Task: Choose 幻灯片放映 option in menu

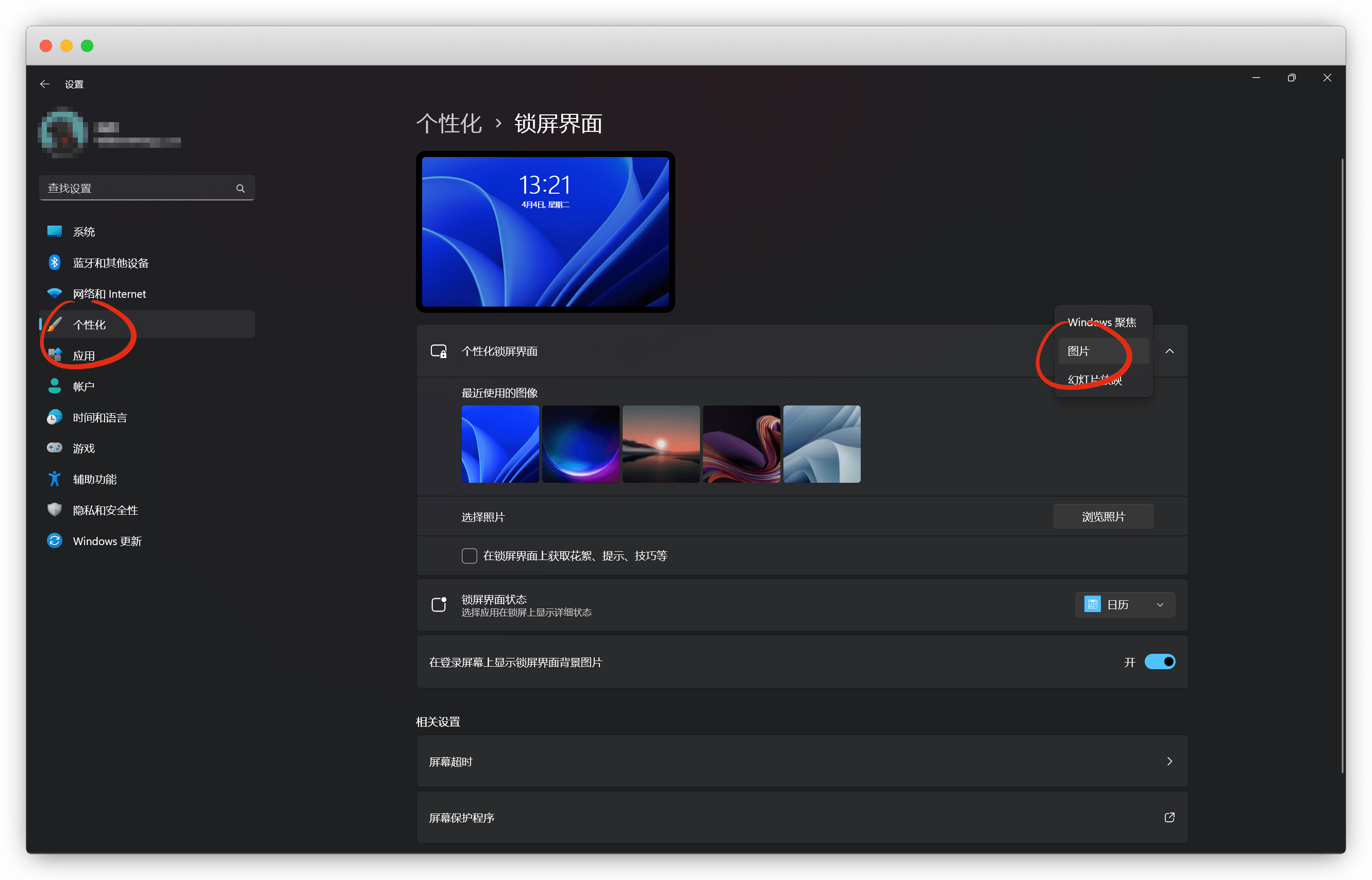Action: point(1095,380)
